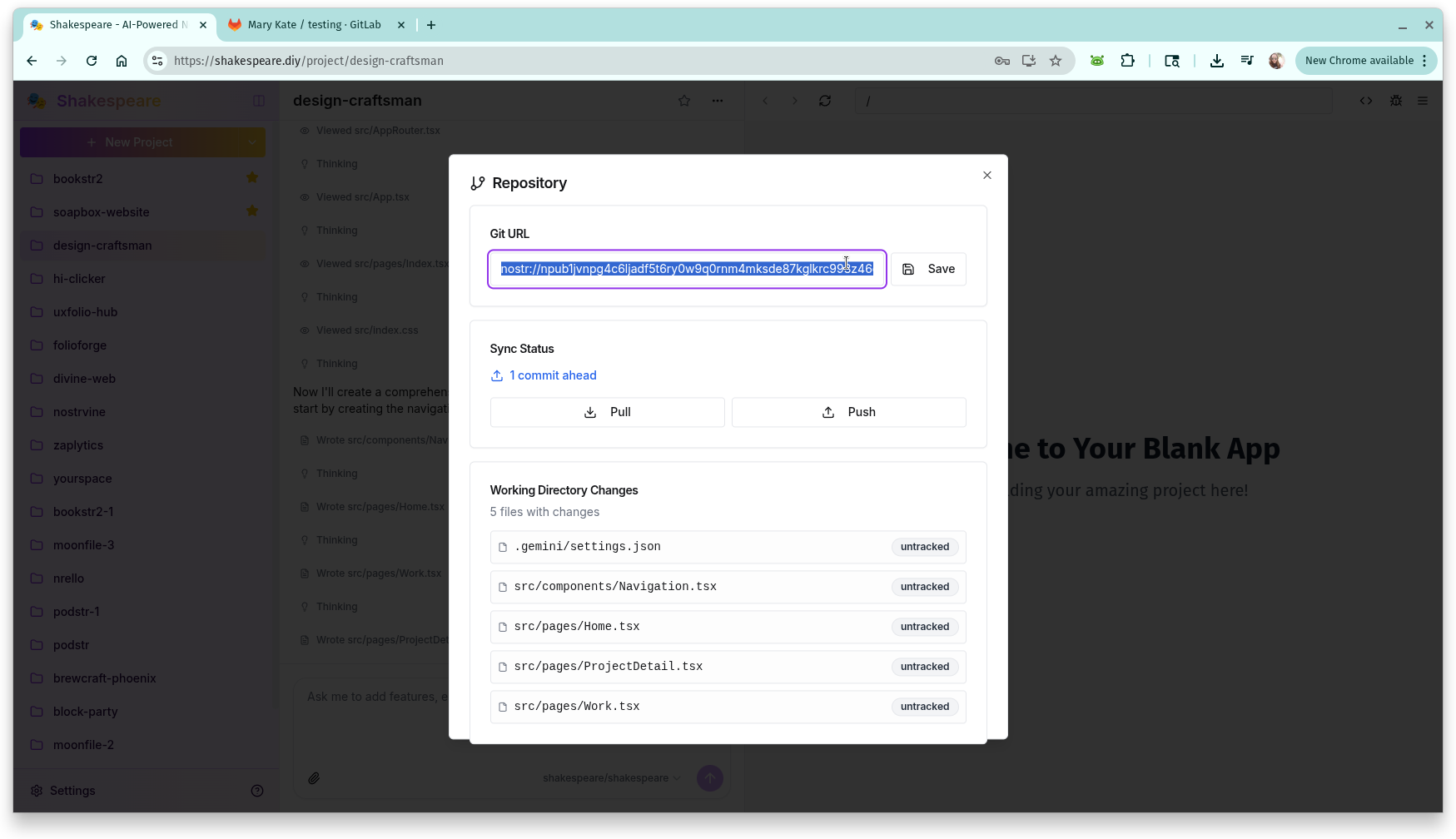Open the preview debug bug icon
The image size is (1456, 839).
click(x=1396, y=101)
